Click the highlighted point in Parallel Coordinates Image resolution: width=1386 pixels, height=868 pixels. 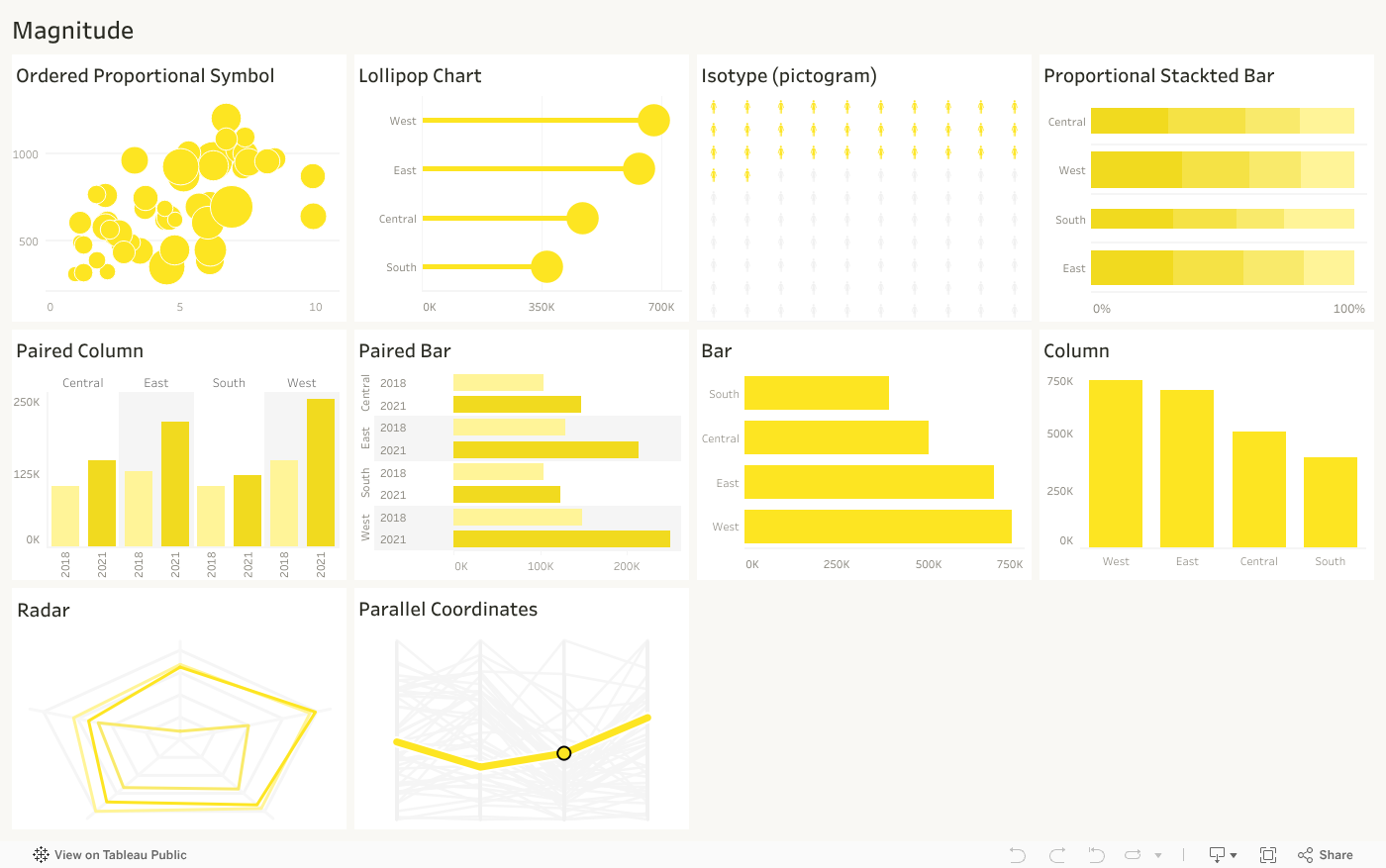[x=564, y=753]
